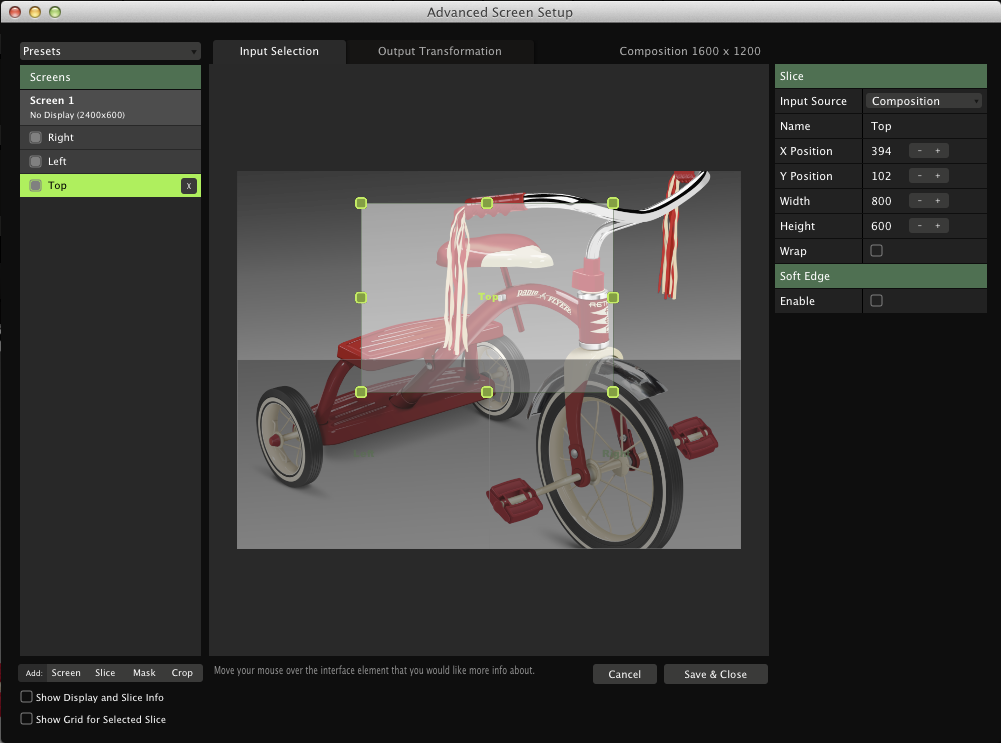This screenshot has width=1001, height=743.
Task: Switch to Output Transformation tab
Action: [x=439, y=52]
